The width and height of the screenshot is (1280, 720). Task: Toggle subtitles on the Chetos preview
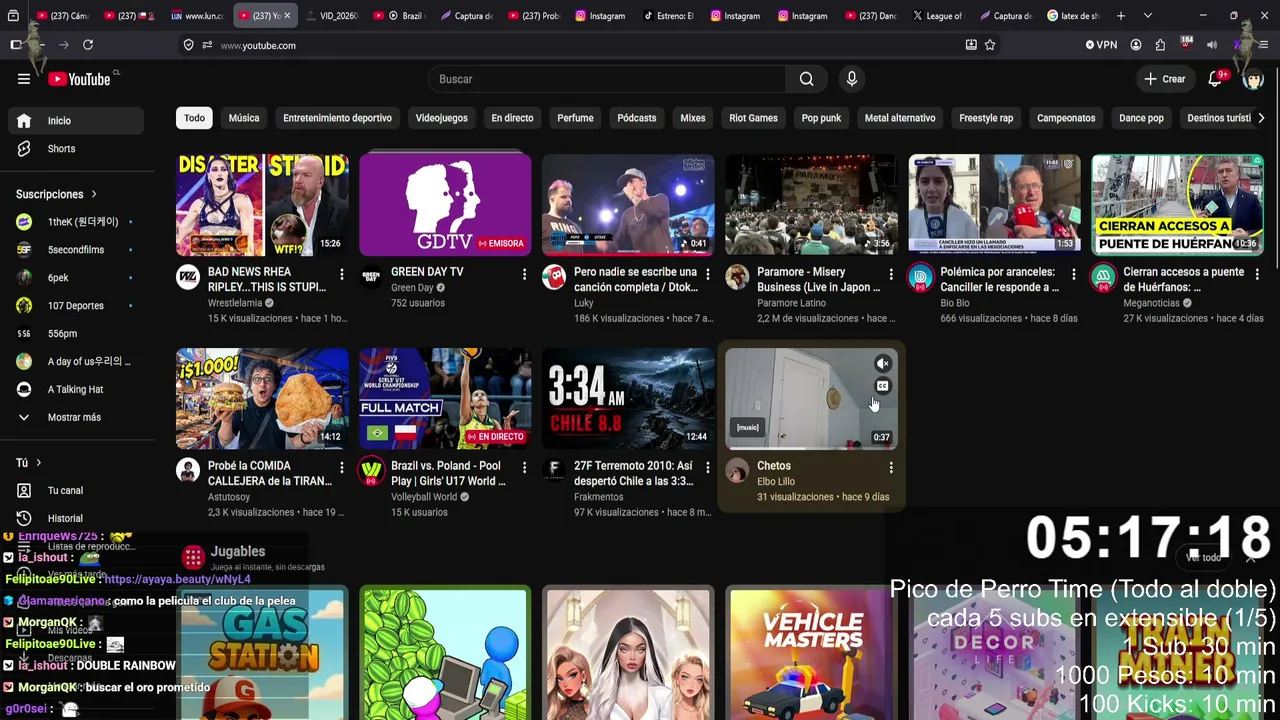pos(882,386)
